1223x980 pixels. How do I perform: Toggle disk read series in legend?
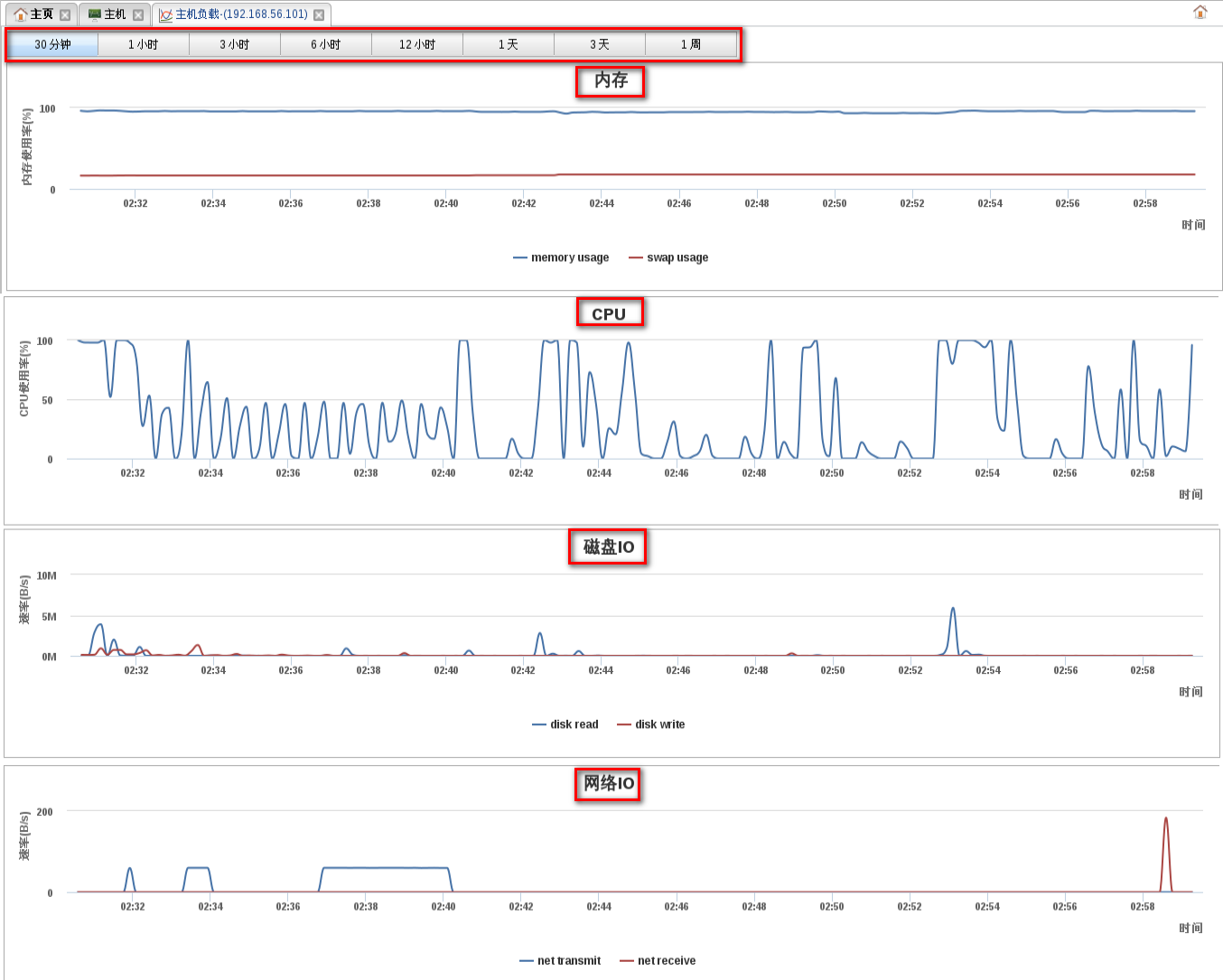tap(565, 724)
